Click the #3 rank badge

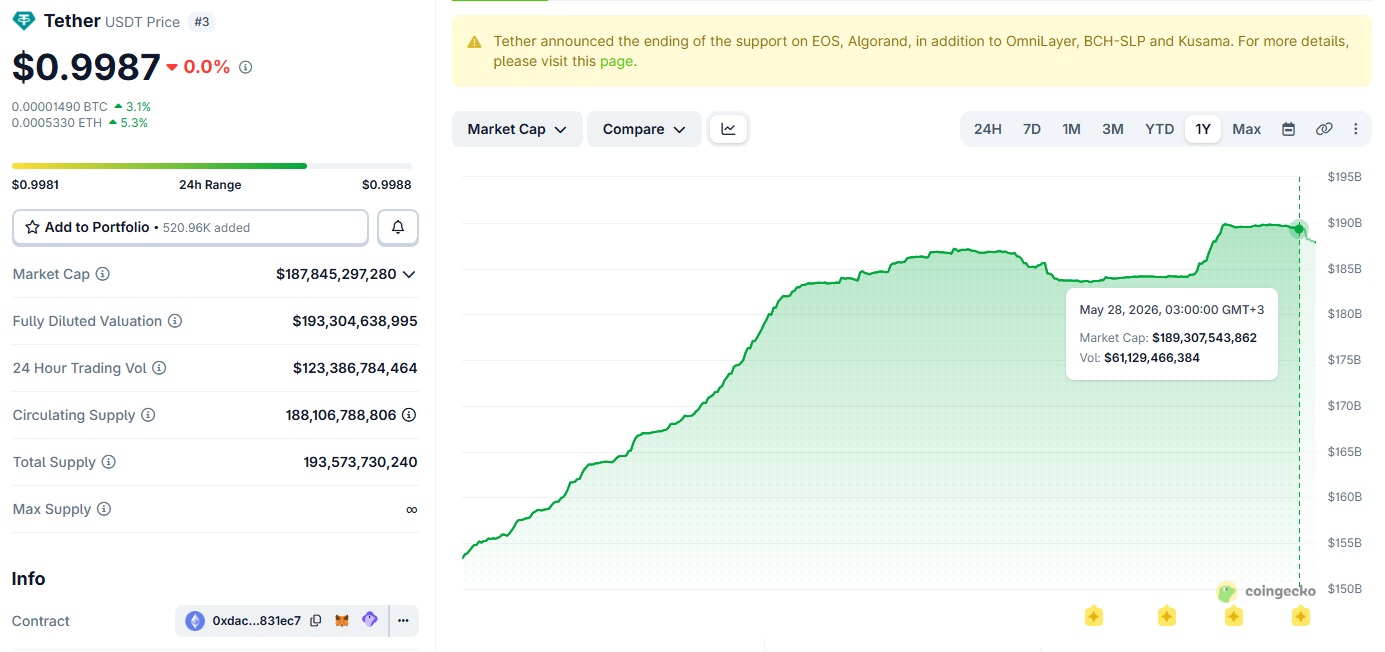[201, 21]
